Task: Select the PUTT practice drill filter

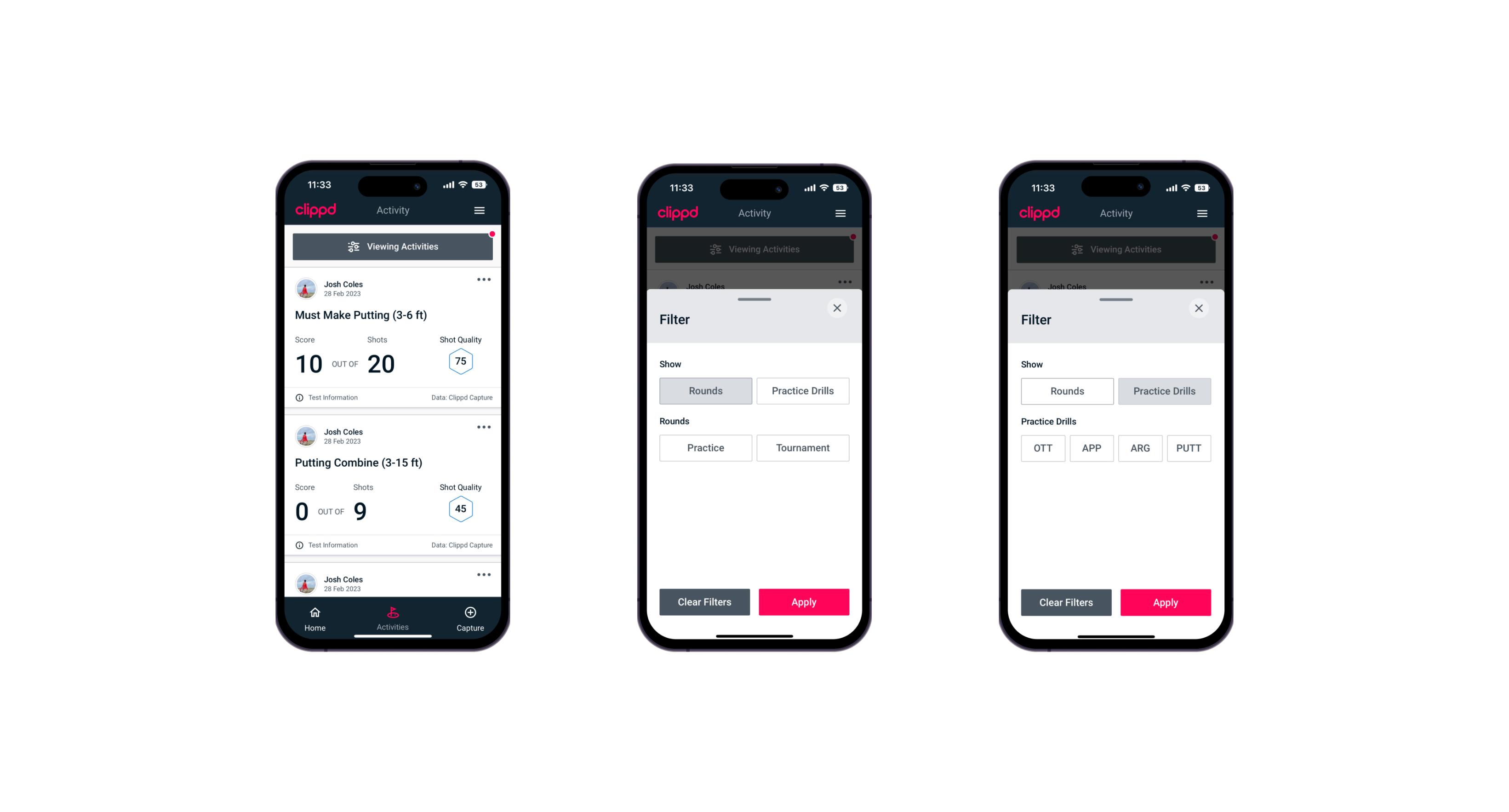Action: 1189,447
